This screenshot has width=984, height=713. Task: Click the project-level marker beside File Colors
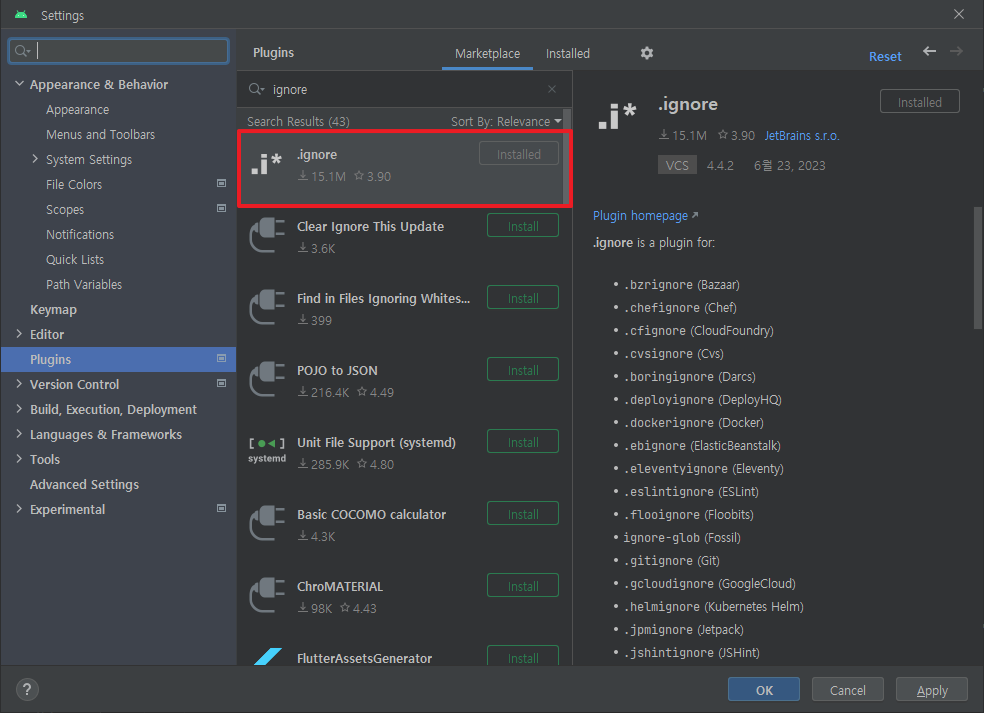222,183
